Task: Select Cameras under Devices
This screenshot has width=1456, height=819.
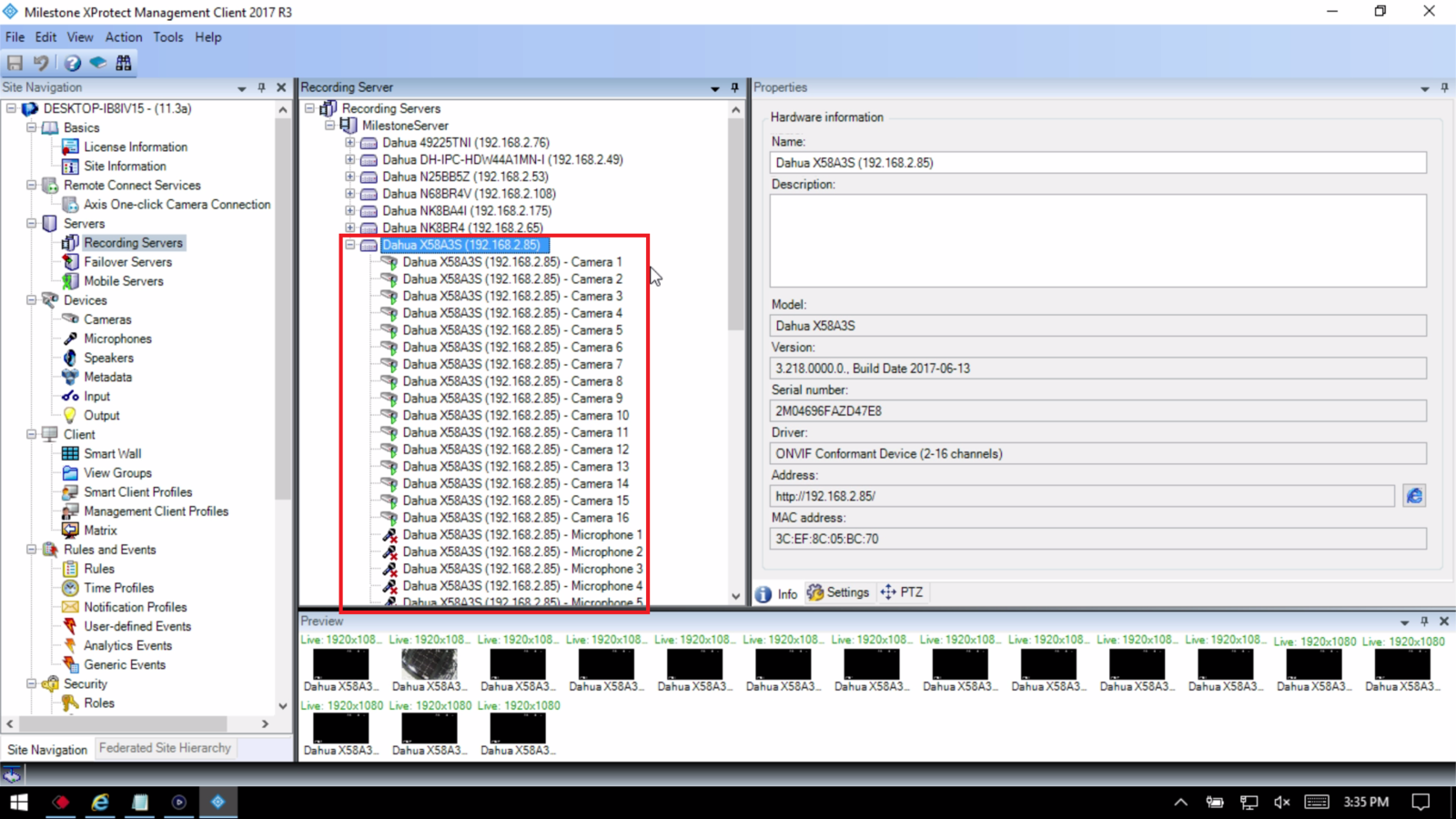Action: point(107,319)
